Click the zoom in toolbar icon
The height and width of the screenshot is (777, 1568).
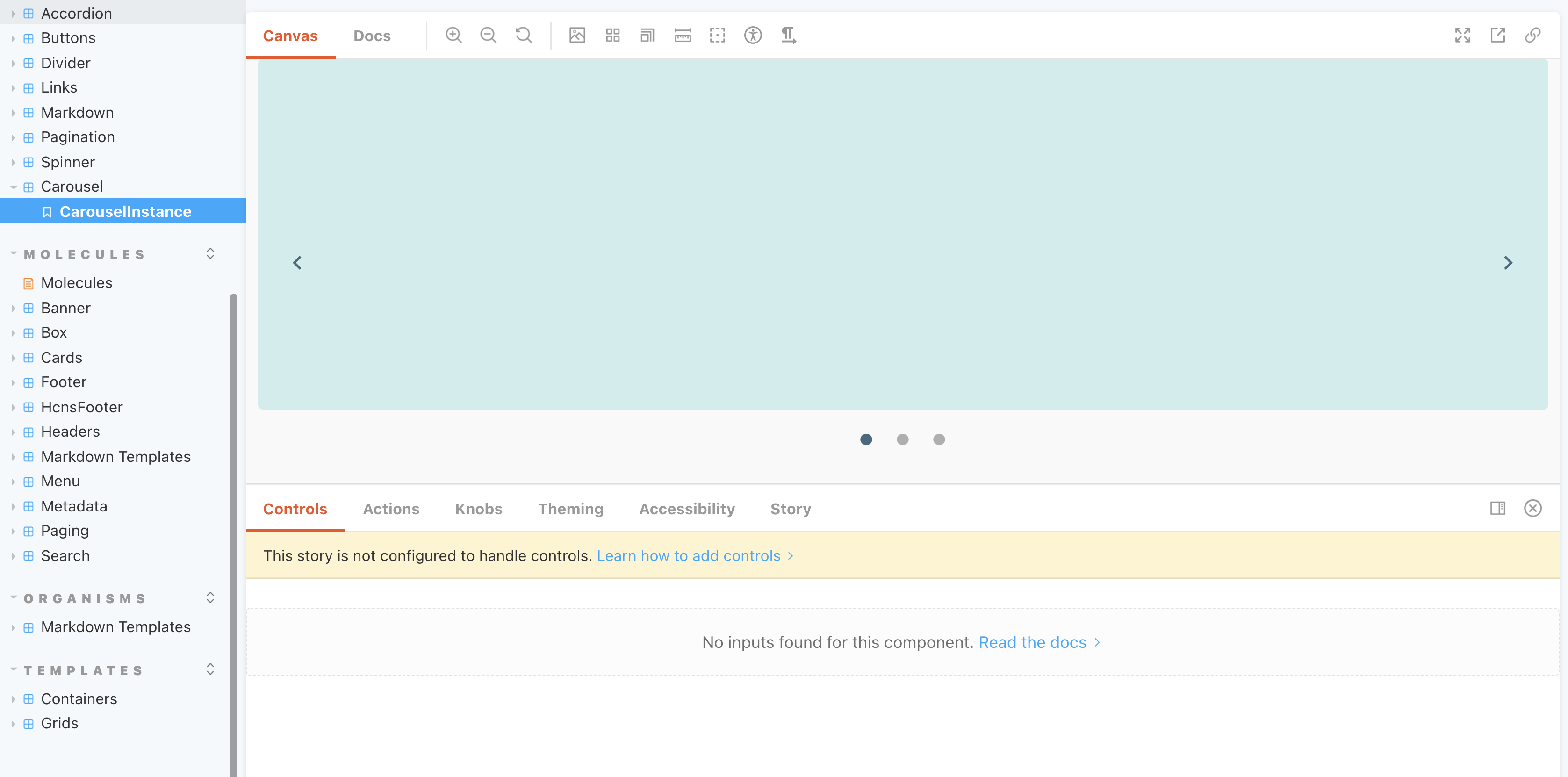[453, 36]
